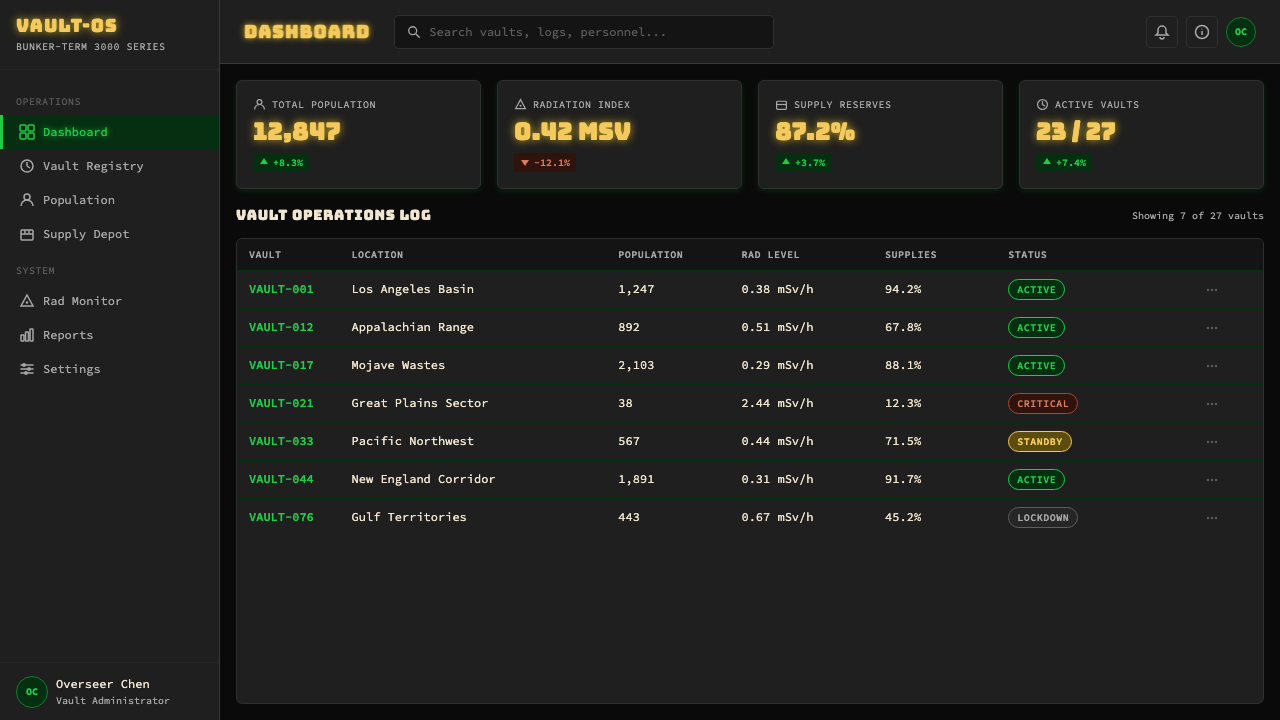The height and width of the screenshot is (720, 1280).
Task: Open the more options for VAULT-012 row
Action: [1212, 328]
